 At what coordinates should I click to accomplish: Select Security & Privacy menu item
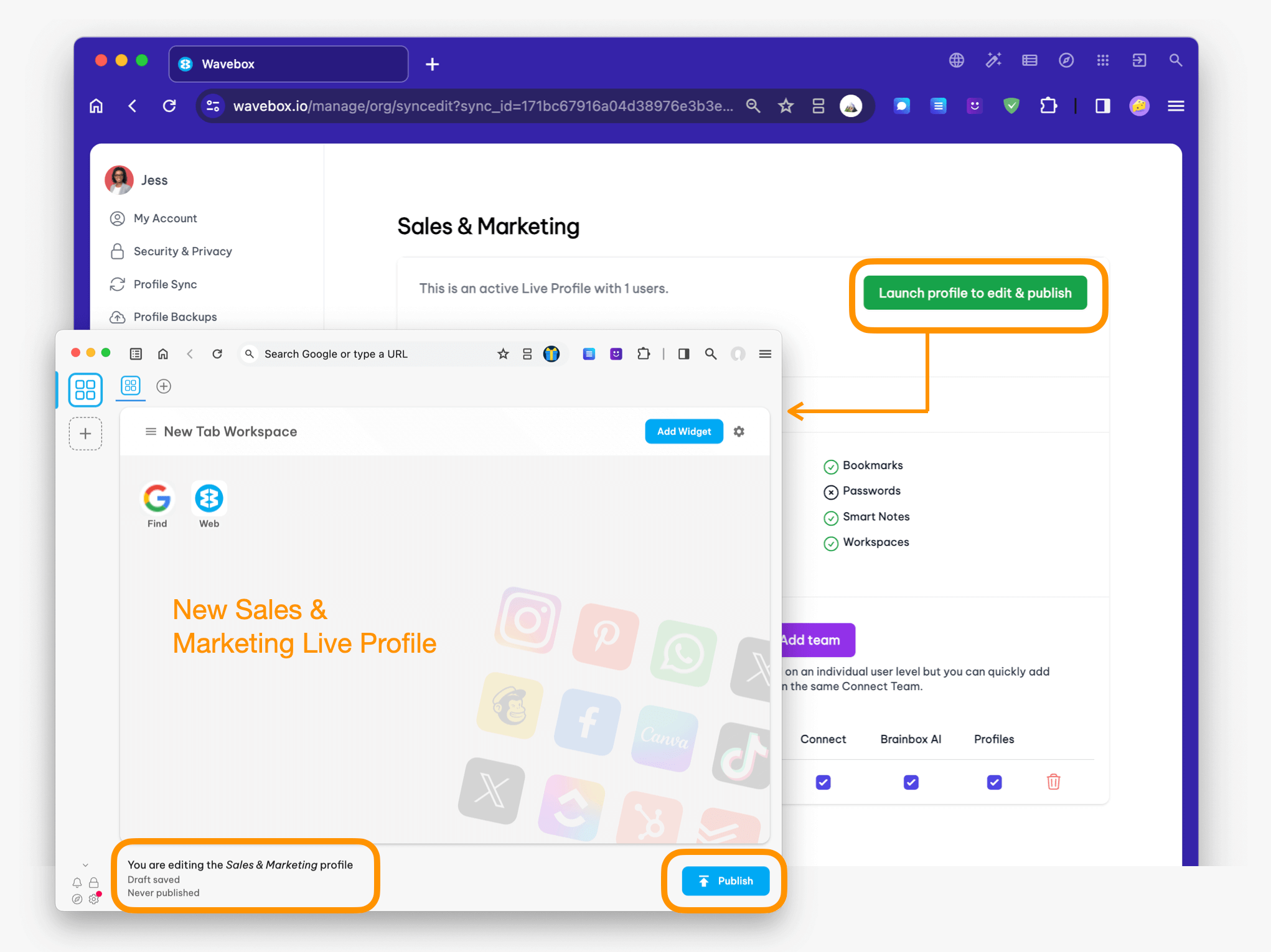(182, 251)
